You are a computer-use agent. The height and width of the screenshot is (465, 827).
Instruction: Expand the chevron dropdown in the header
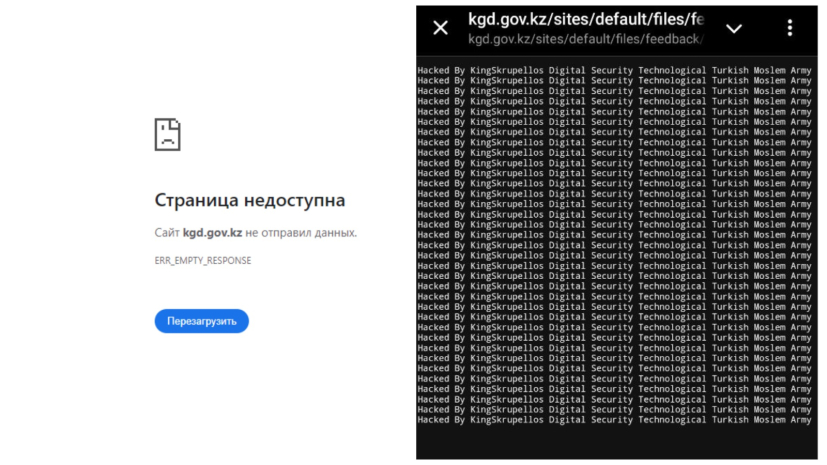734,29
